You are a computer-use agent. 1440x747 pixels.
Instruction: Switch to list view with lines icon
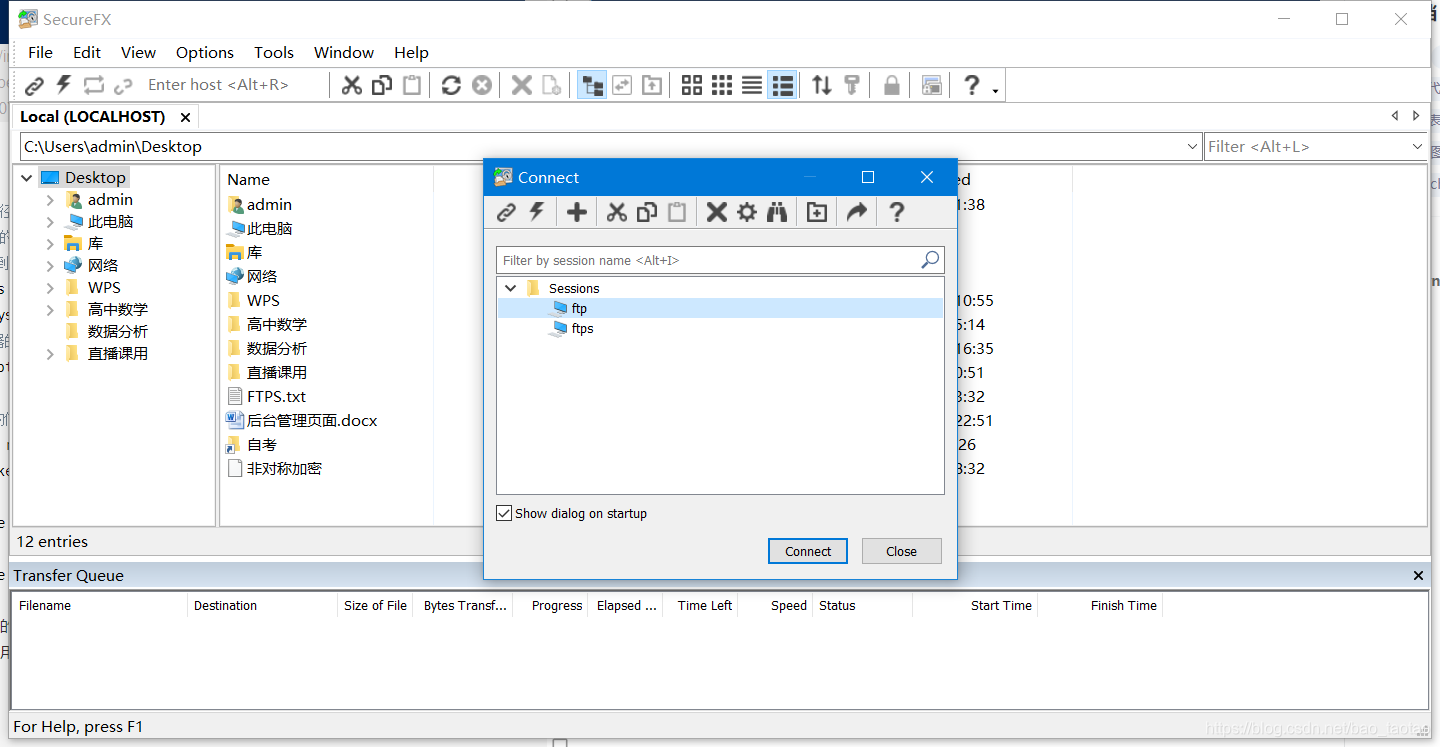752,85
